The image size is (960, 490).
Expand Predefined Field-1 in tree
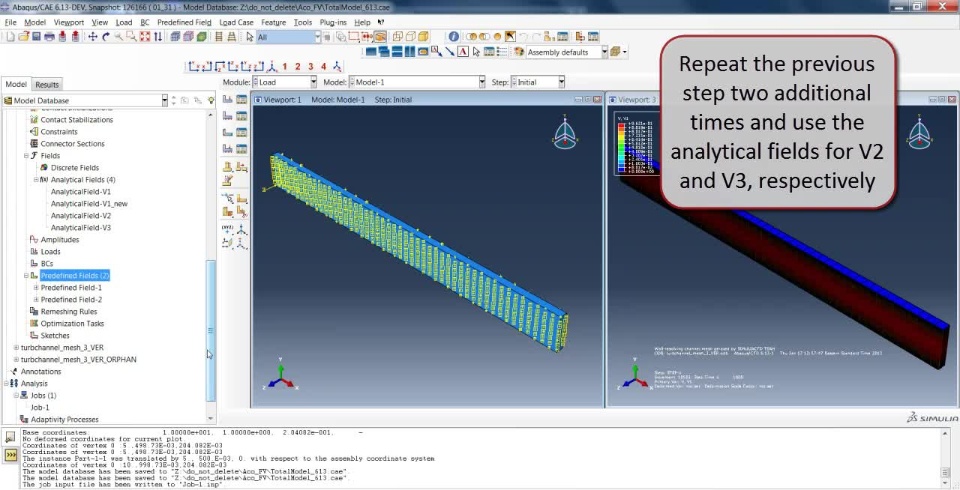tap(36, 287)
